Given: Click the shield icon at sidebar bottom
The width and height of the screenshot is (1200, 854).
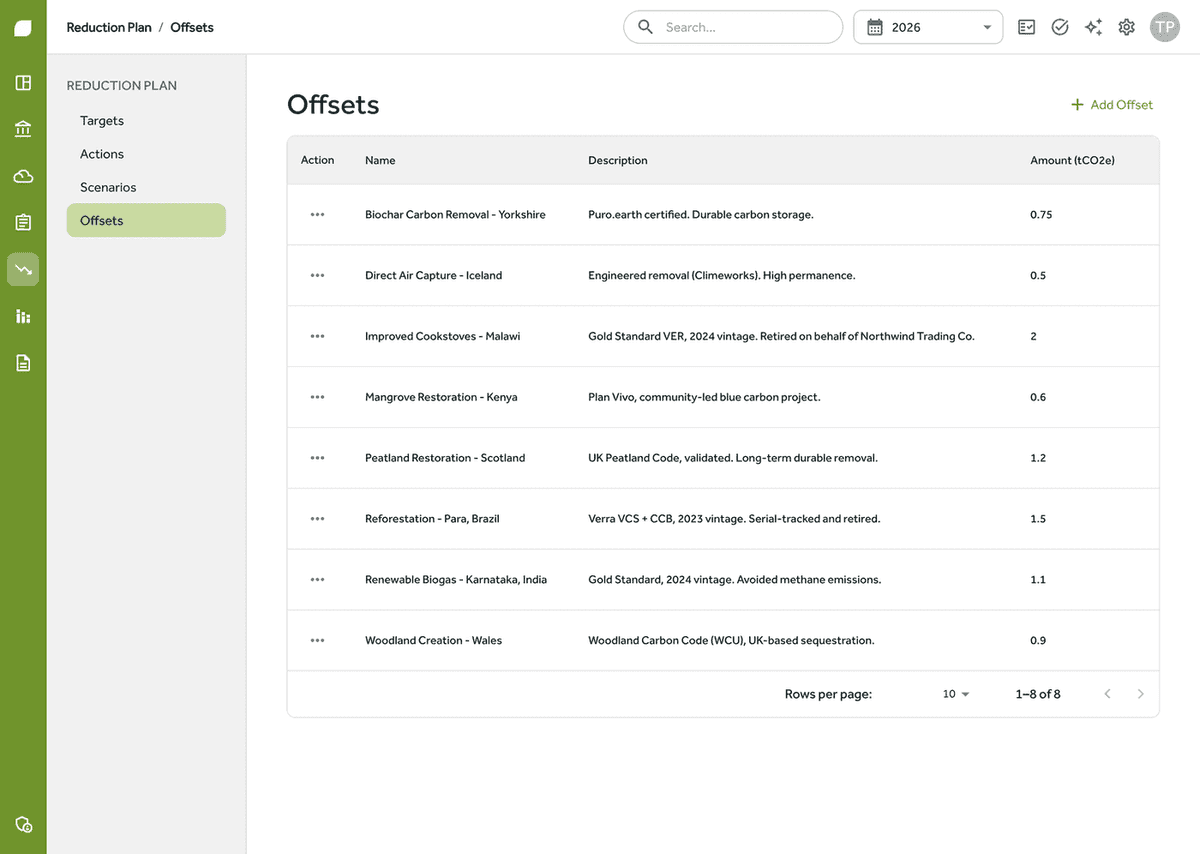Looking at the screenshot, I should (x=23, y=824).
